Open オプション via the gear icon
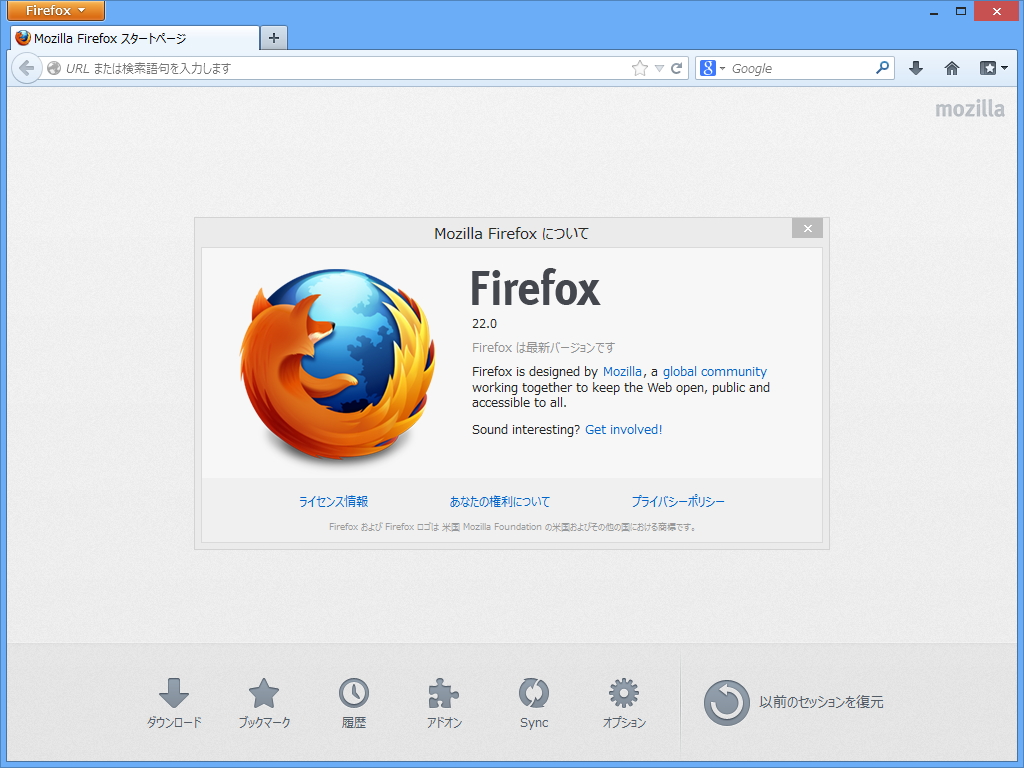The height and width of the screenshot is (768, 1024). 623,695
